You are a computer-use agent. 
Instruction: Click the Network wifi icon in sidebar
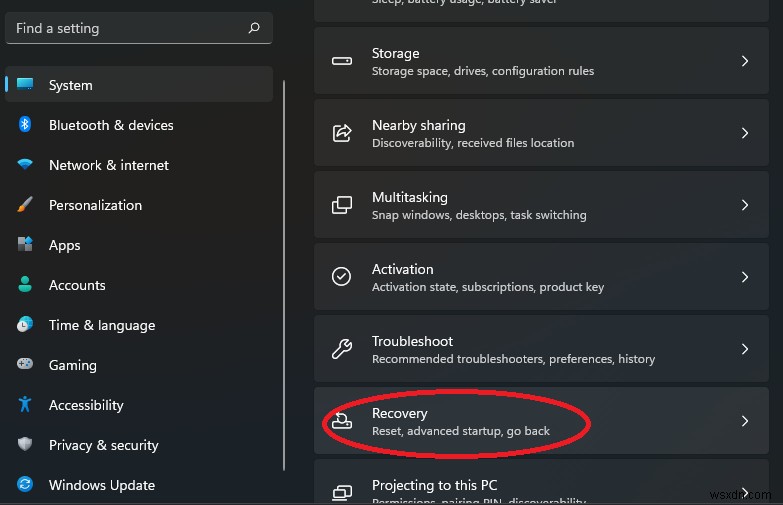(25, 165)
